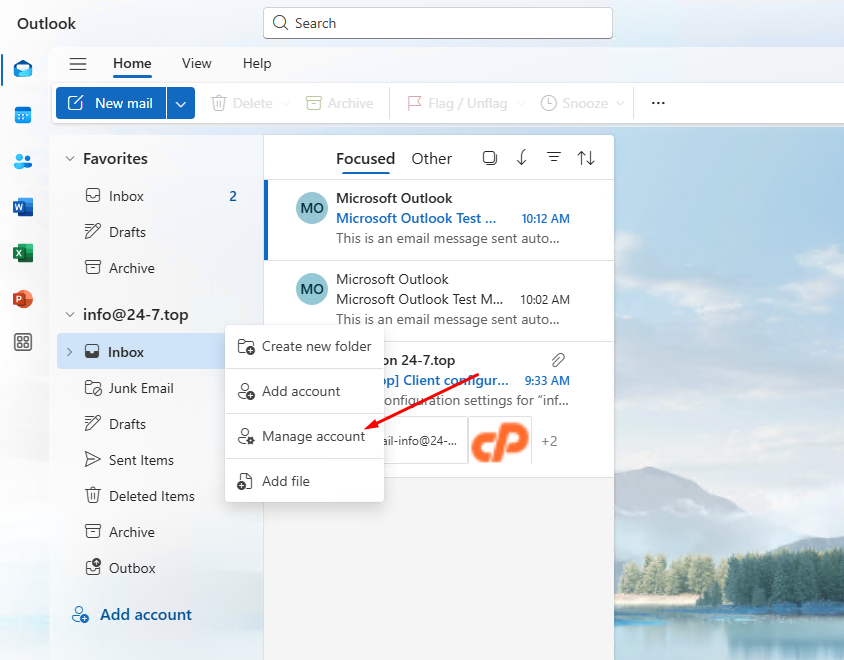The width and height of the screenshot is (844, 660).
Task: Toggle the sort order arrows
Action: pos(586,158)
